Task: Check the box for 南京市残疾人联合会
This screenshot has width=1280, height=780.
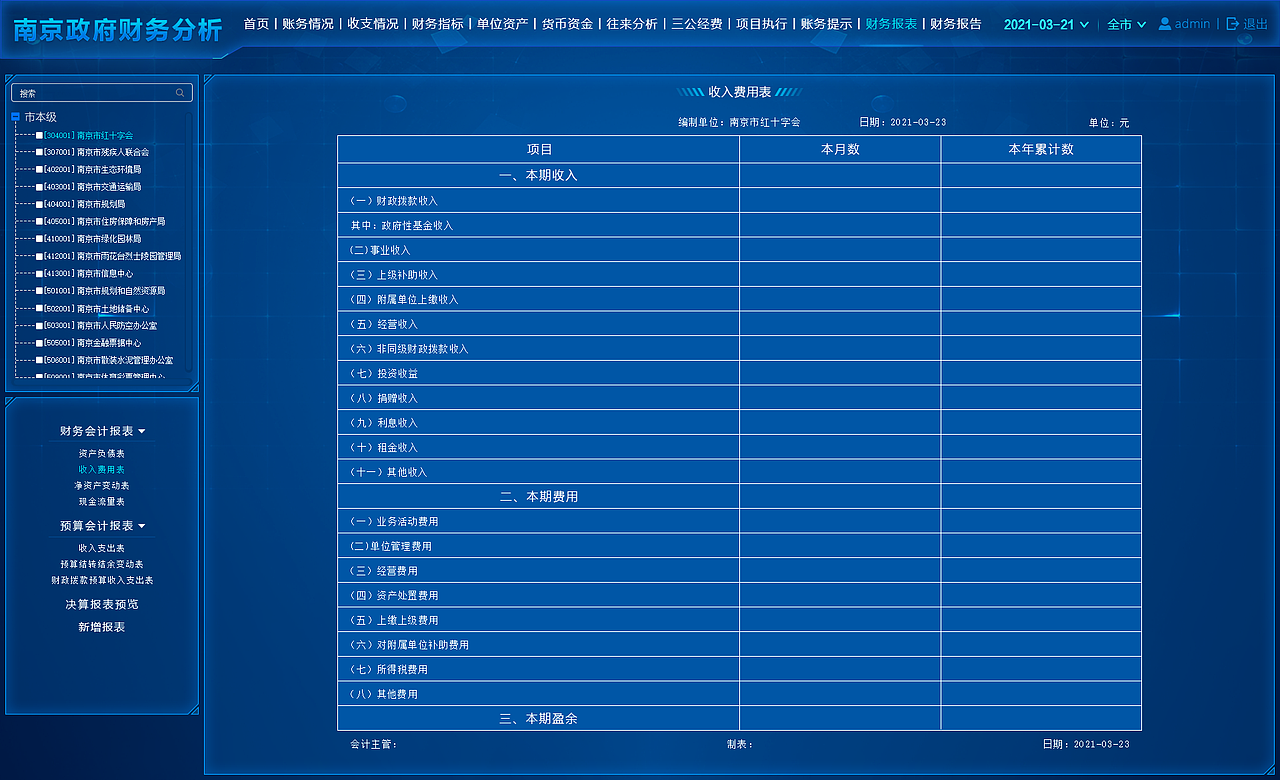Action: (x=39, y=152)
